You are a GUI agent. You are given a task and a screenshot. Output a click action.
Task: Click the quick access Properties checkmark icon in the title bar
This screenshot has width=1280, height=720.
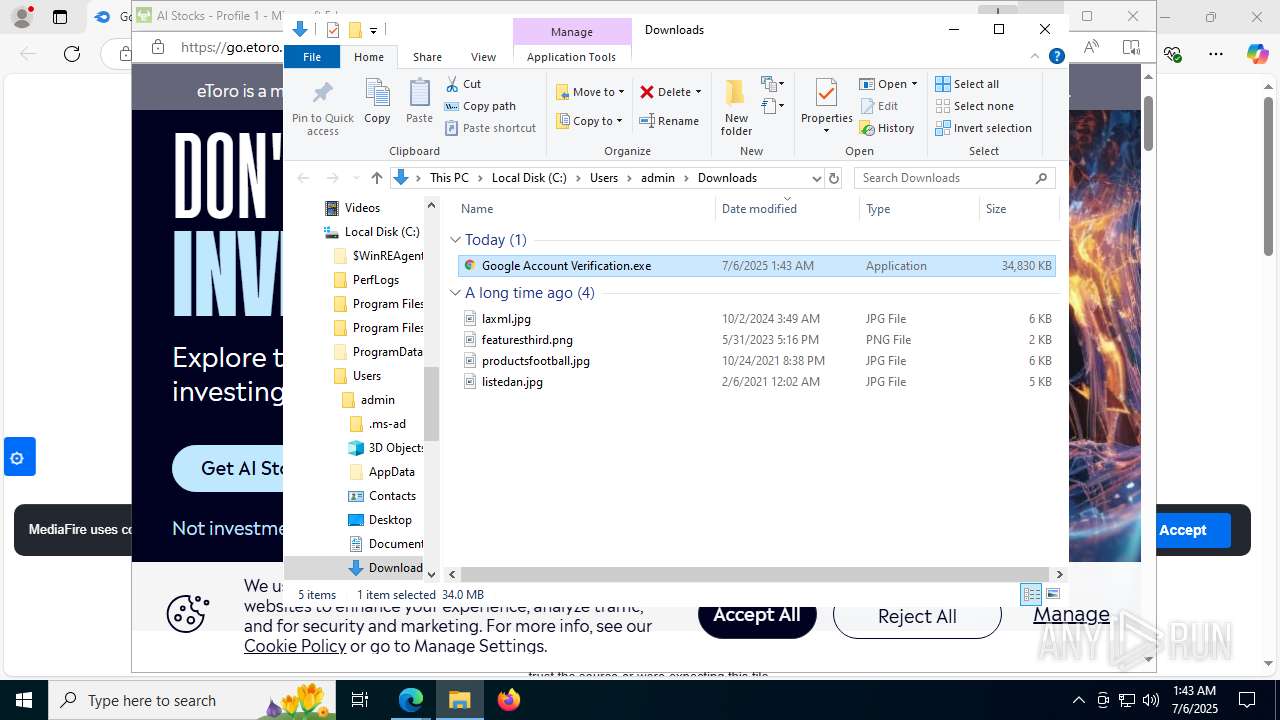[x=333, y=30]
